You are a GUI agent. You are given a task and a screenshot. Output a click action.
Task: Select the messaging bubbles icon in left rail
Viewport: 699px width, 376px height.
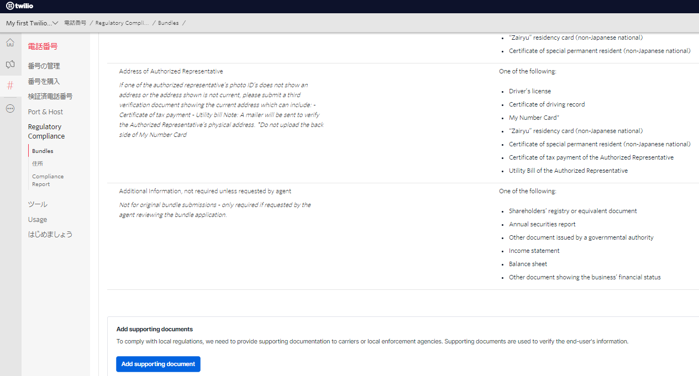(x=10, y=64)
